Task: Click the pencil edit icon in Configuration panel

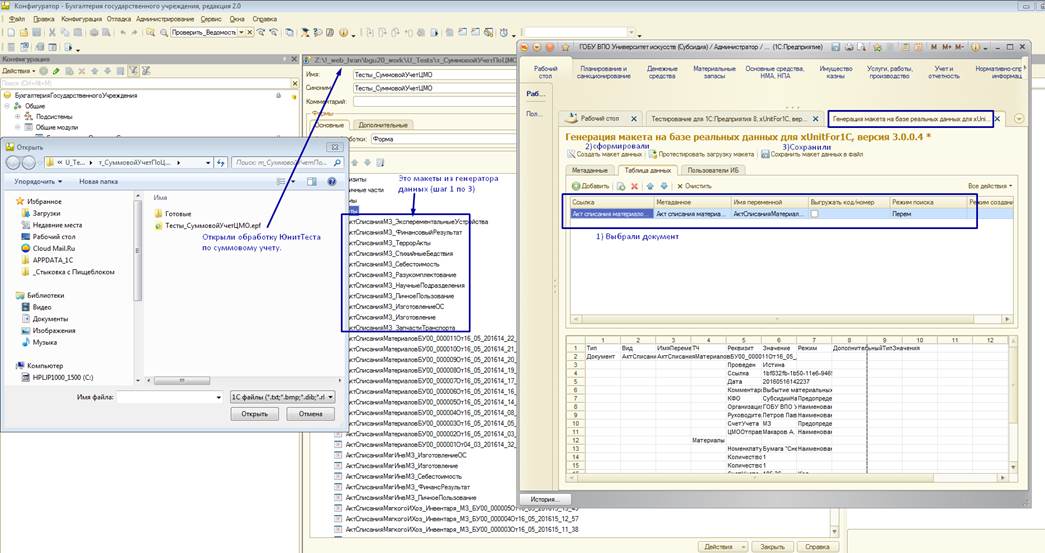Action: tap(56, 71)
